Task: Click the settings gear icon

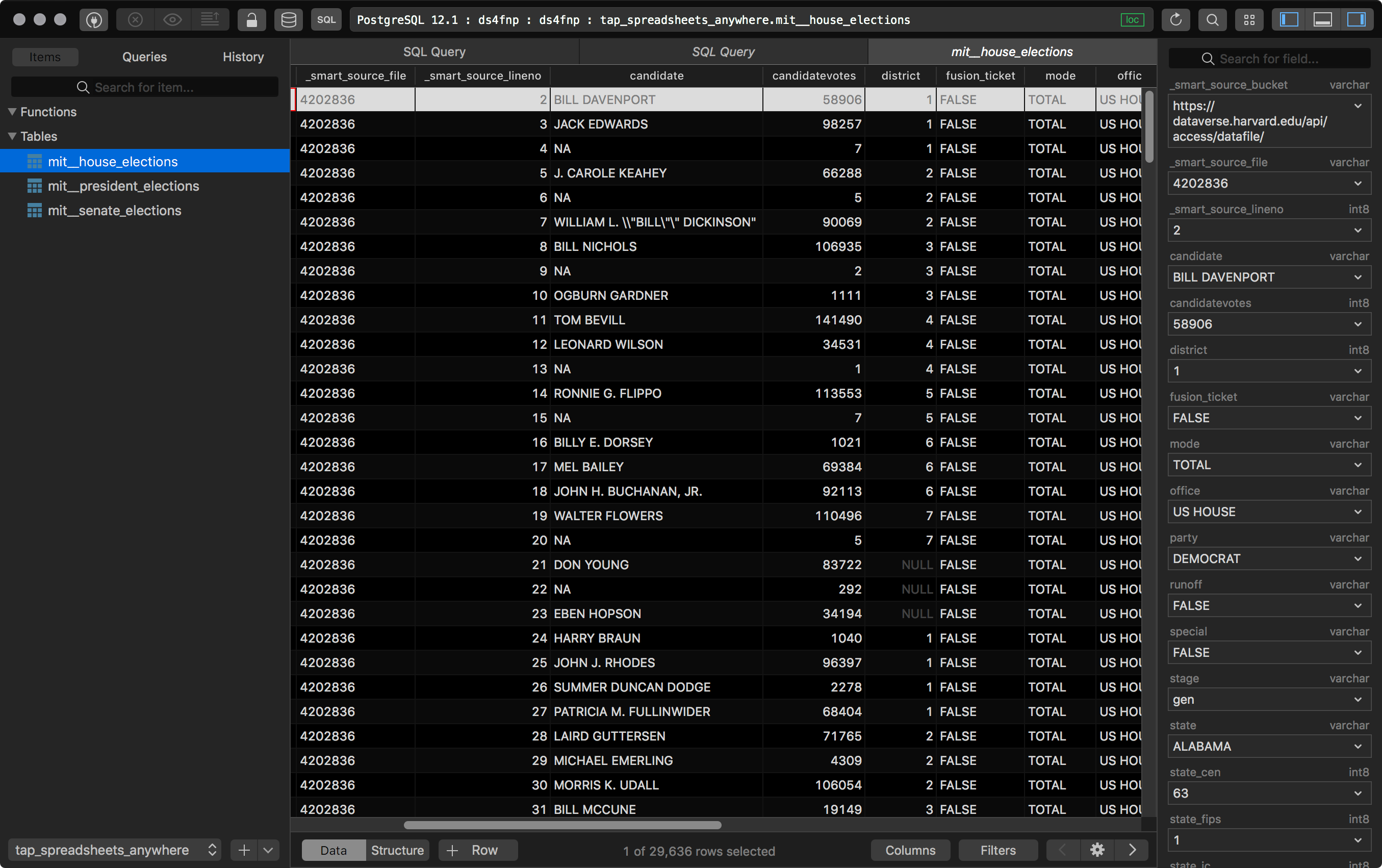Action: (x=1097, y=850)
